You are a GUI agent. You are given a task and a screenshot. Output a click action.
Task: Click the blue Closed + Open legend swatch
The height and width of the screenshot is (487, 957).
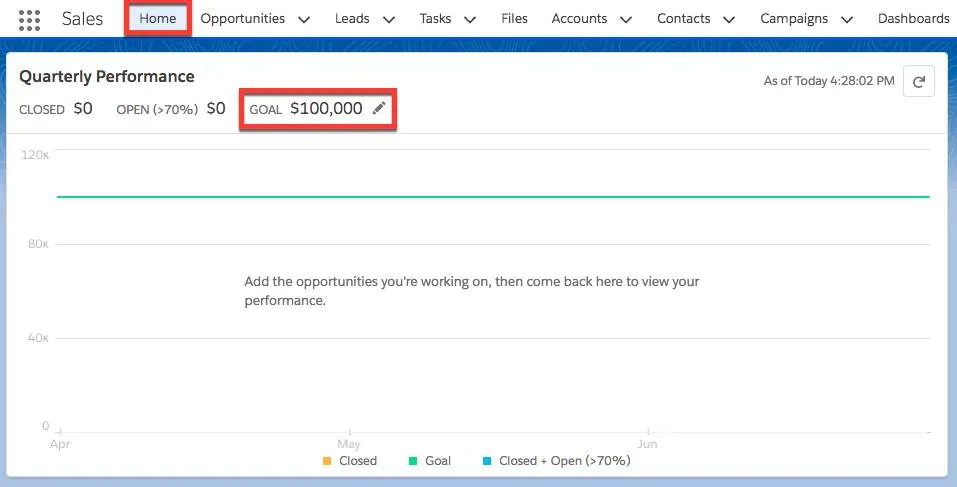pos(486,461)
